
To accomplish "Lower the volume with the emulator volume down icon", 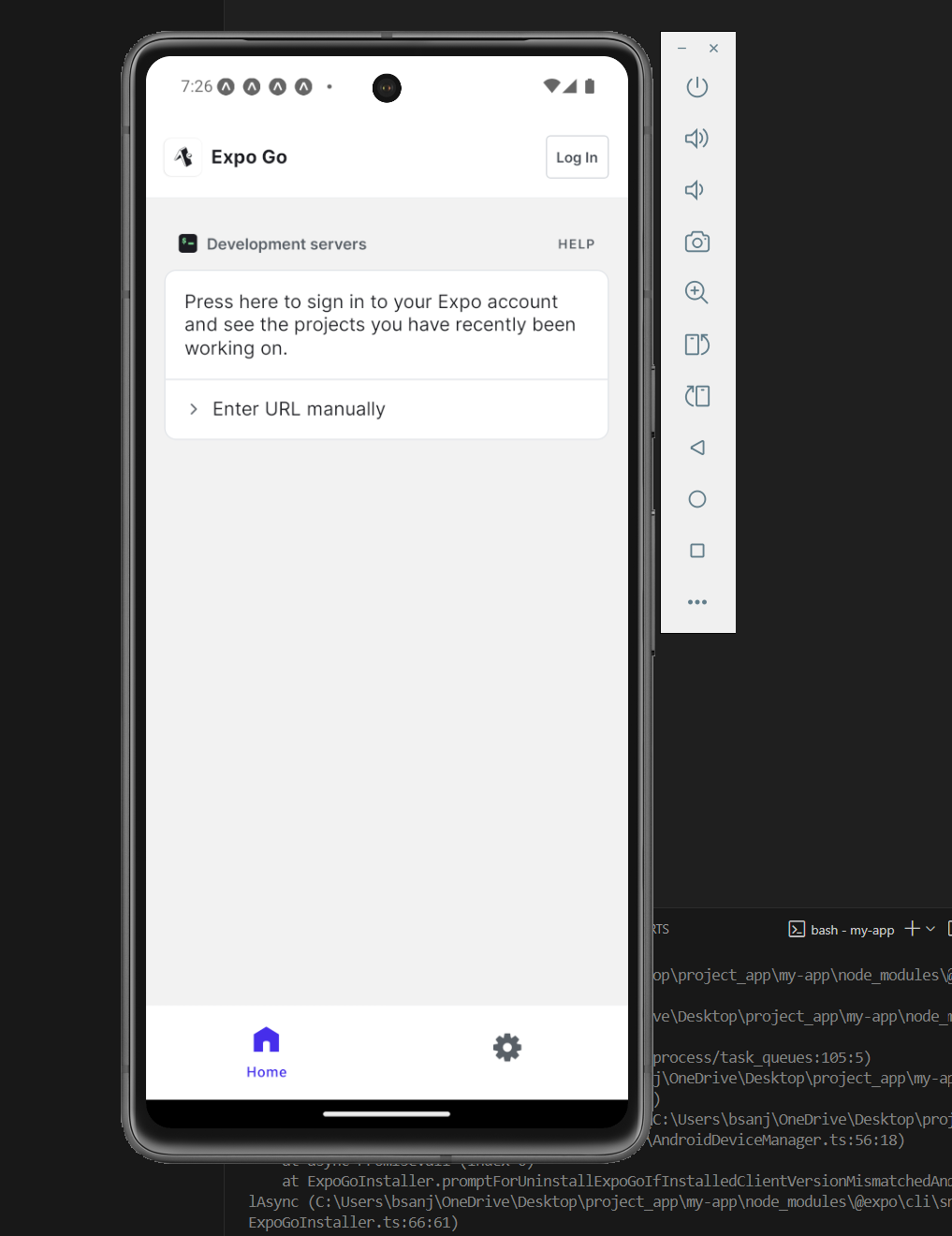I will [x=695, y=190].
